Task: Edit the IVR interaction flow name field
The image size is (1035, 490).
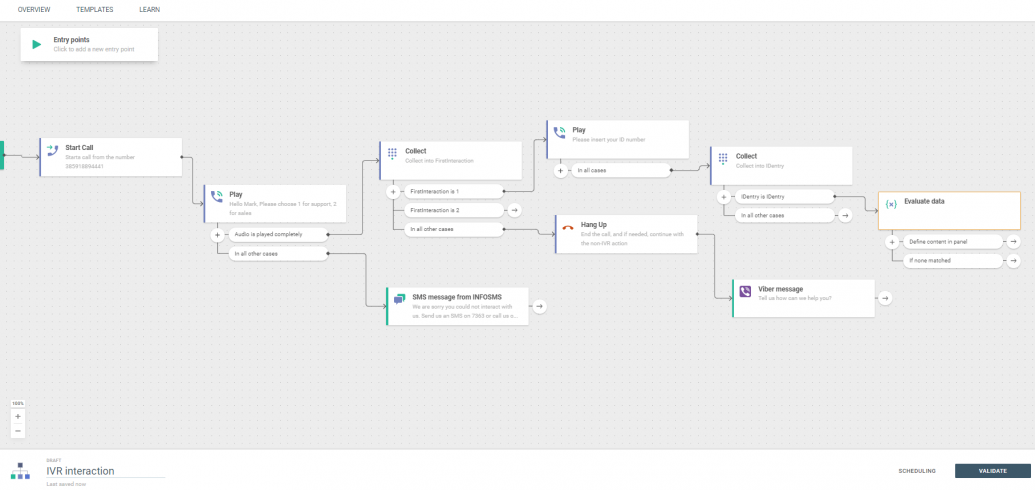Action: [x=106, y=471]
